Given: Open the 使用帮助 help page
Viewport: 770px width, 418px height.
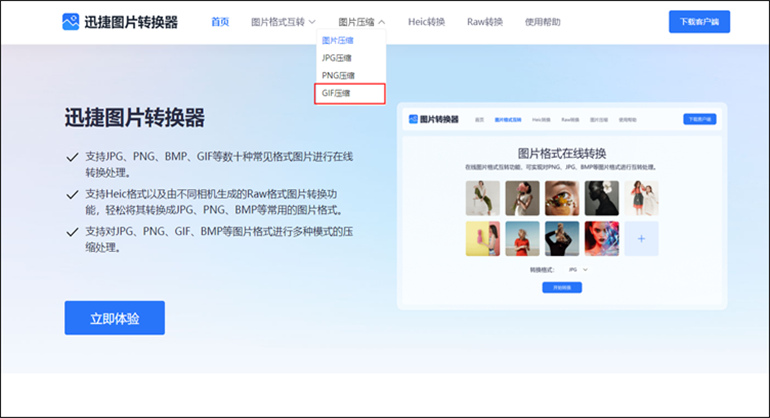Looking at the screenshot, I should pyautogui.click(x=542, y=22).
